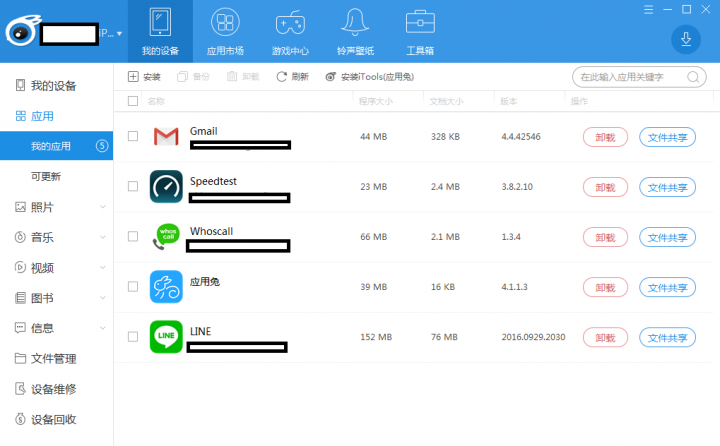Check the LINE row checkbox

(133, 337)
